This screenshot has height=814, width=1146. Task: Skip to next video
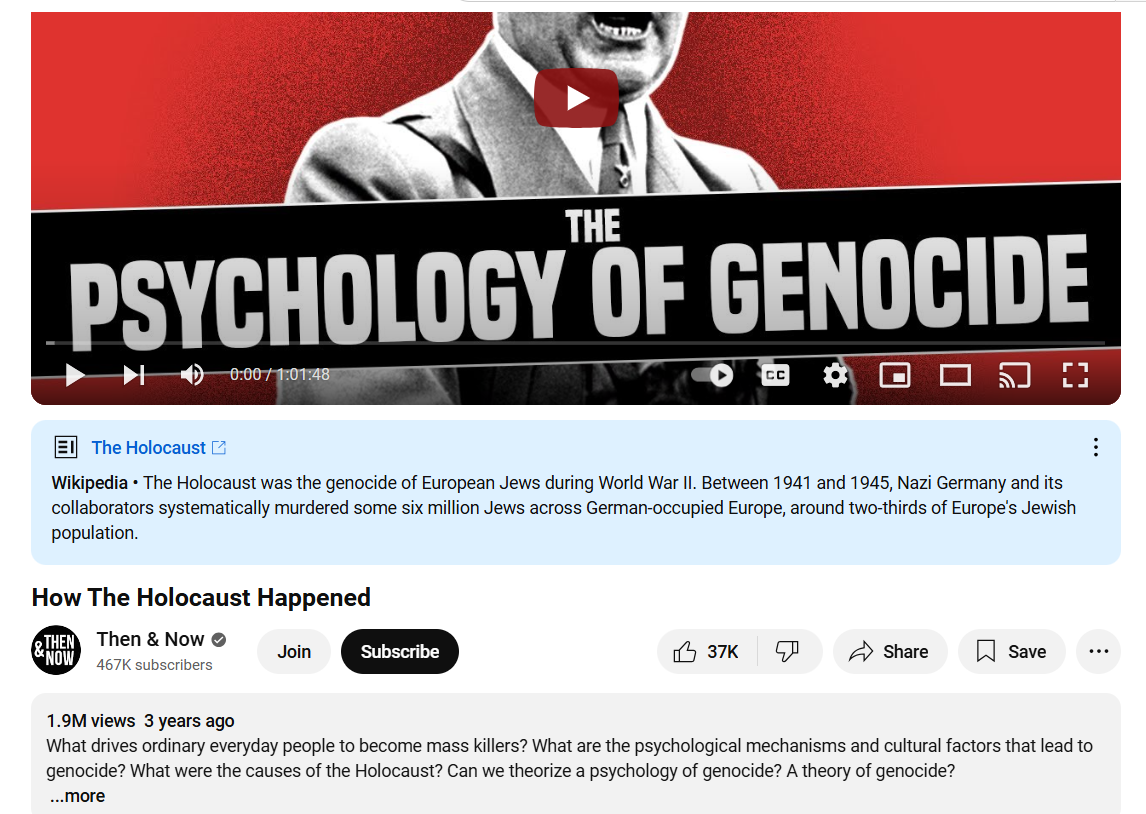point(134,375)
